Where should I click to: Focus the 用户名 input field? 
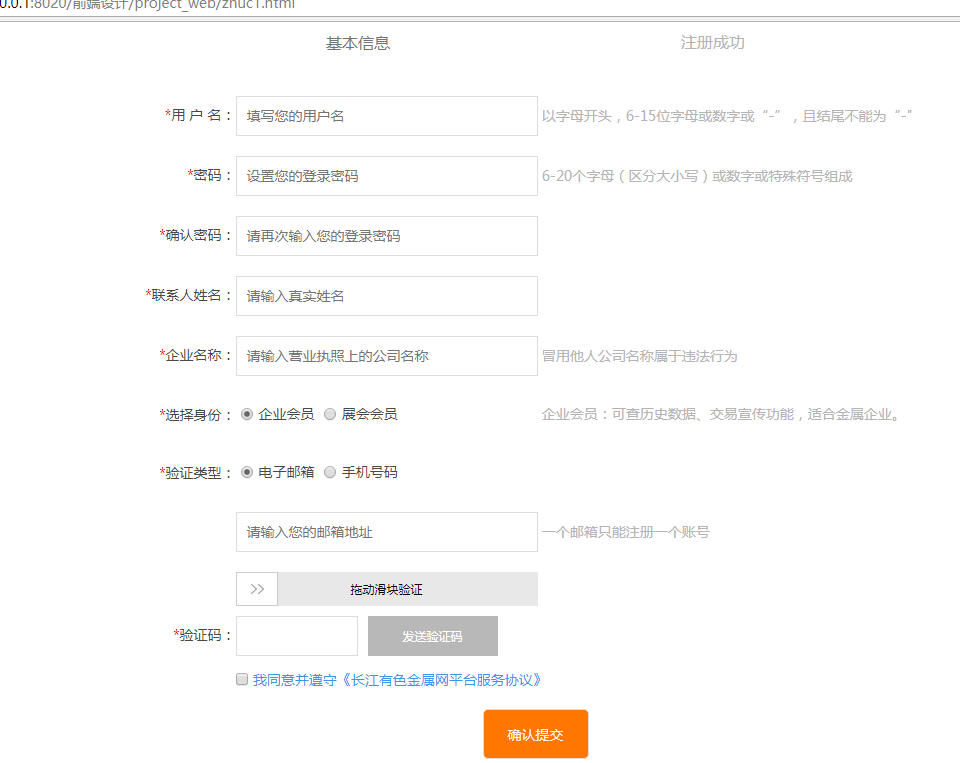386,116
